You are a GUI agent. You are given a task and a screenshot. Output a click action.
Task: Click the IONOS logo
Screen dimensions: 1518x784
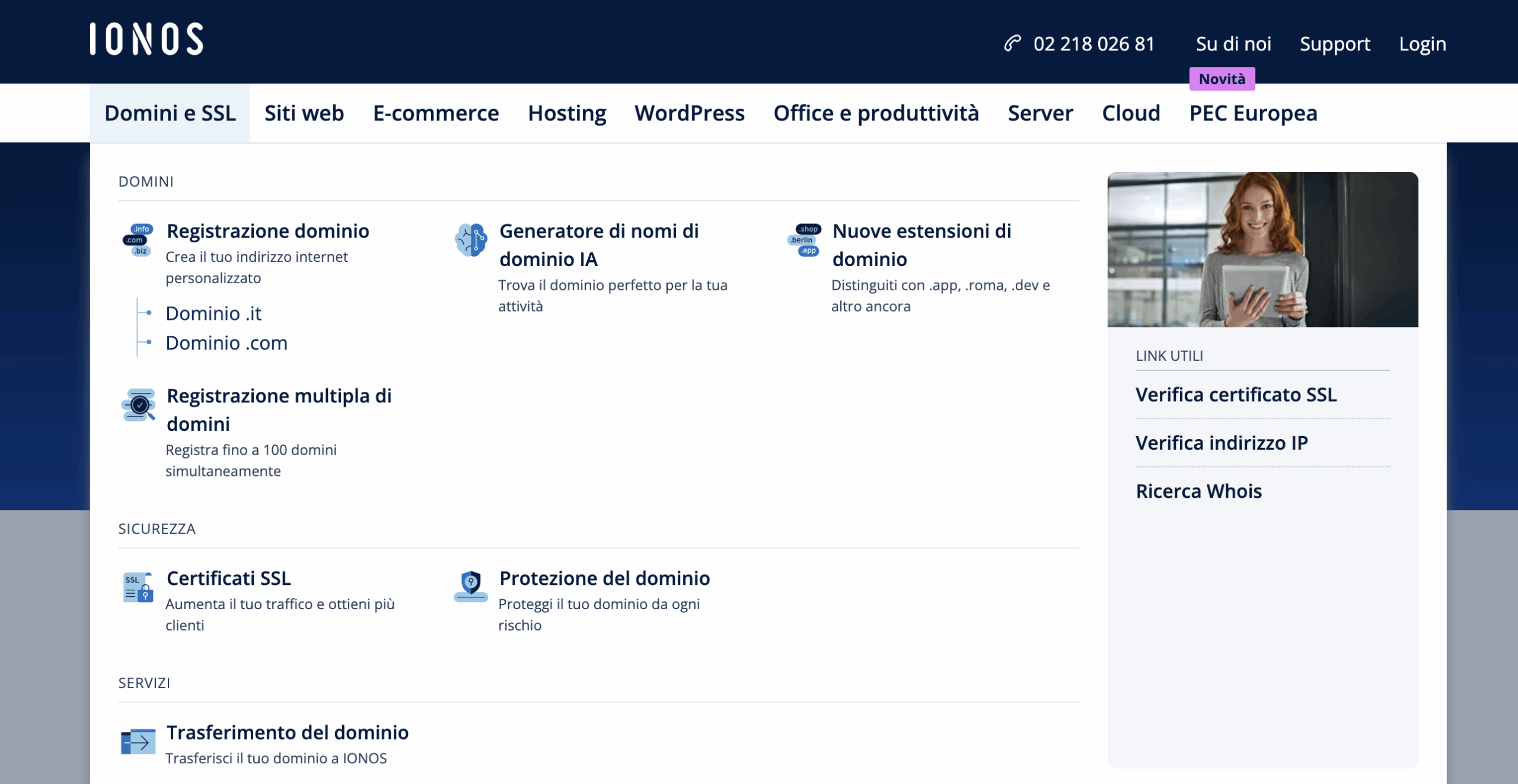click(x=146, y=39)
